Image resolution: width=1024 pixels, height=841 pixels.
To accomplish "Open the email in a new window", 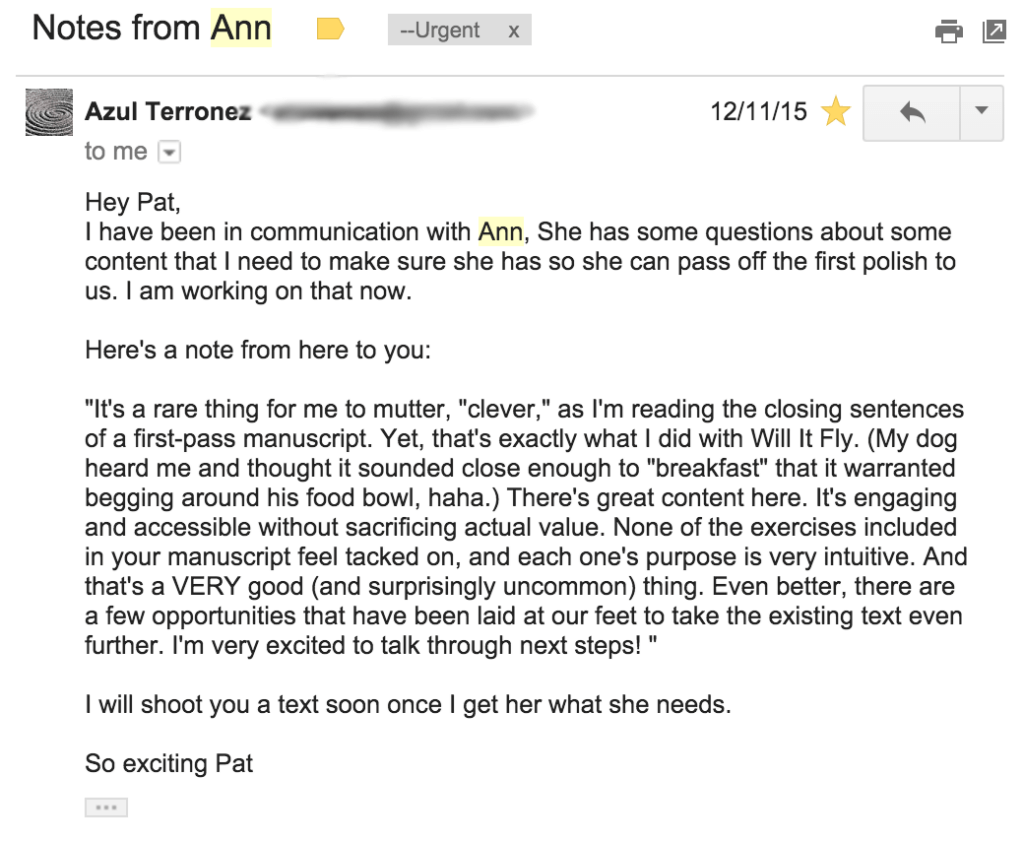I will [x=994, y=32].
